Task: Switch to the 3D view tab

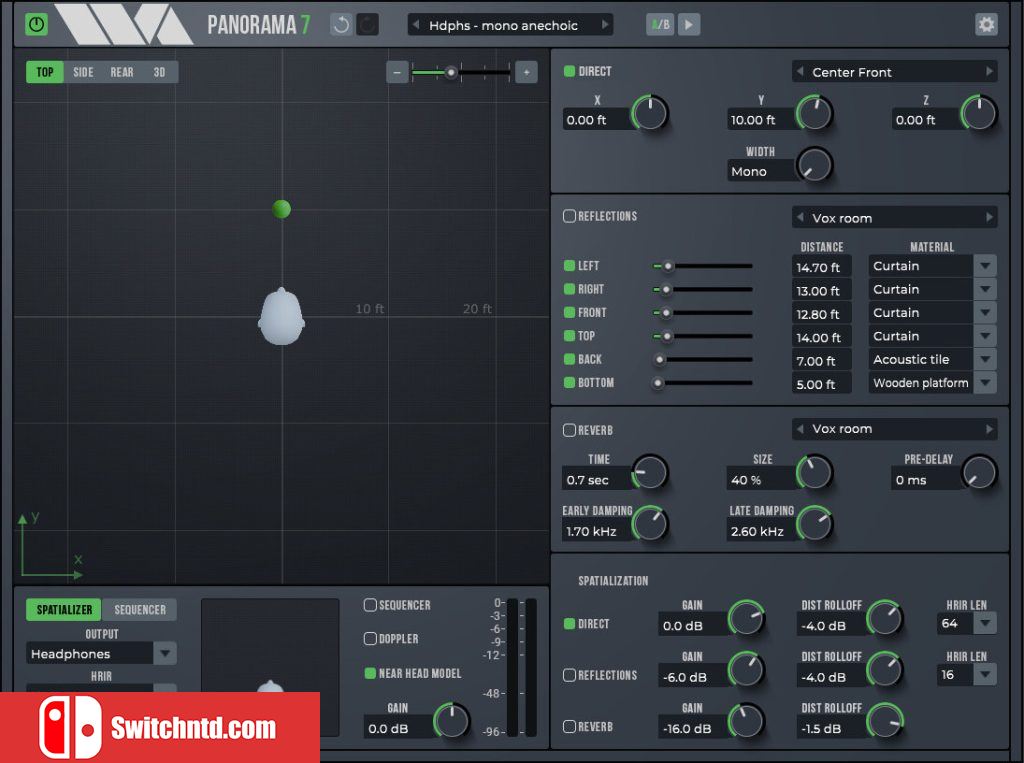Action: [x=159, y=72]
